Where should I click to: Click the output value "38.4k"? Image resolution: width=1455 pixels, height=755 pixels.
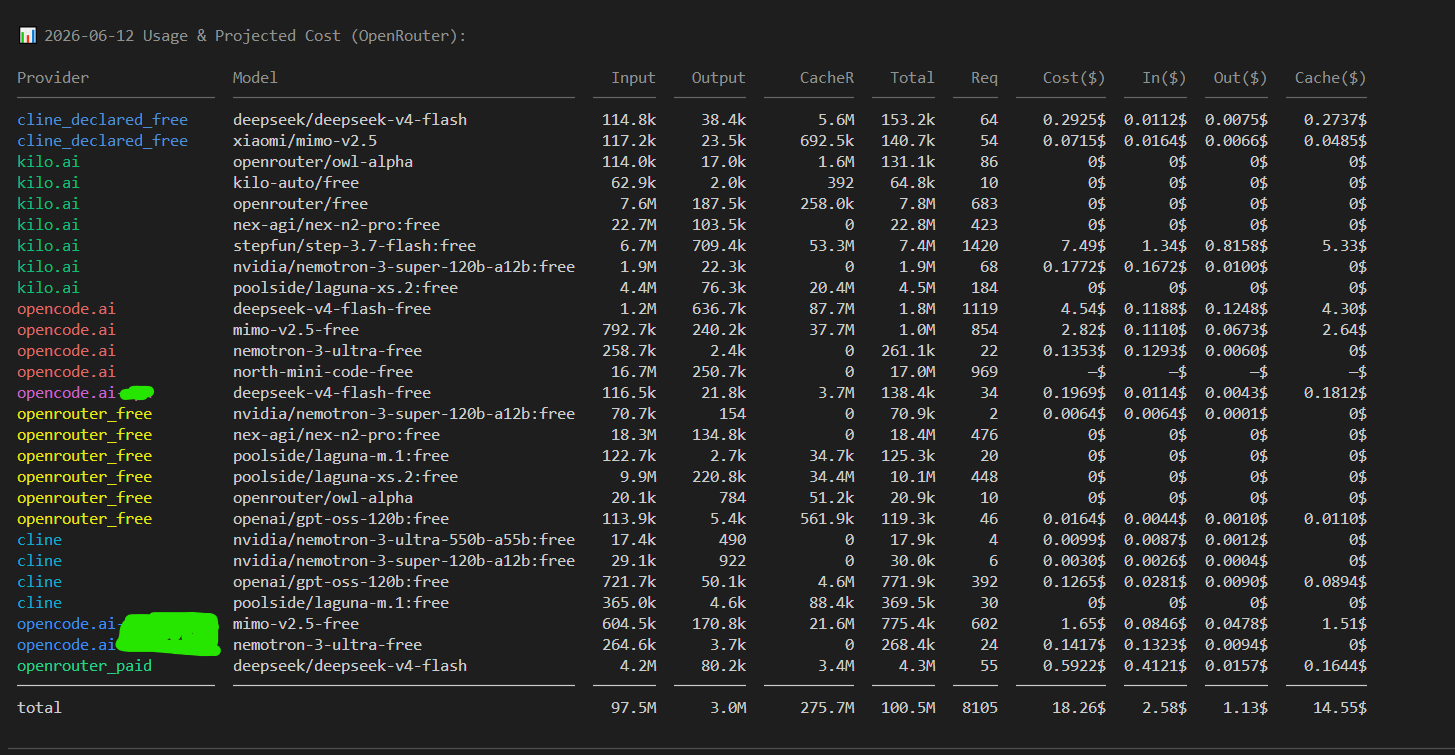[x=723, y=120]
